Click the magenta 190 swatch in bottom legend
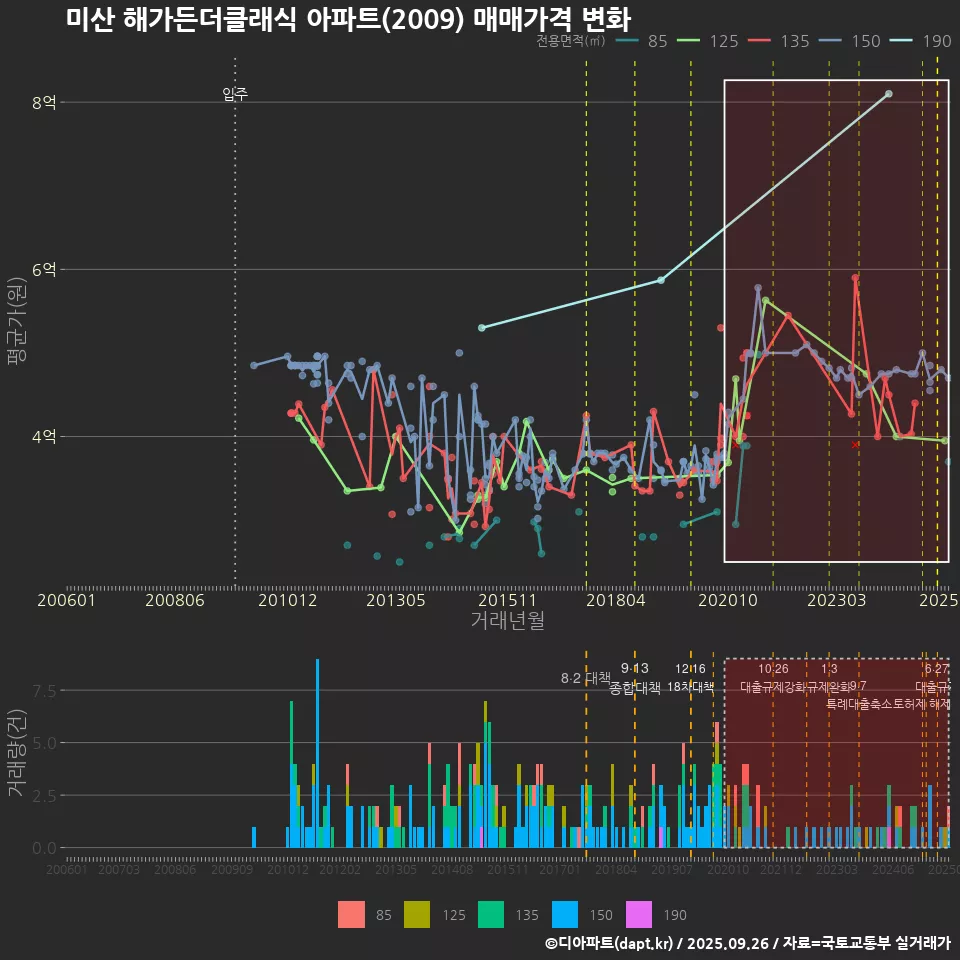 639,914
